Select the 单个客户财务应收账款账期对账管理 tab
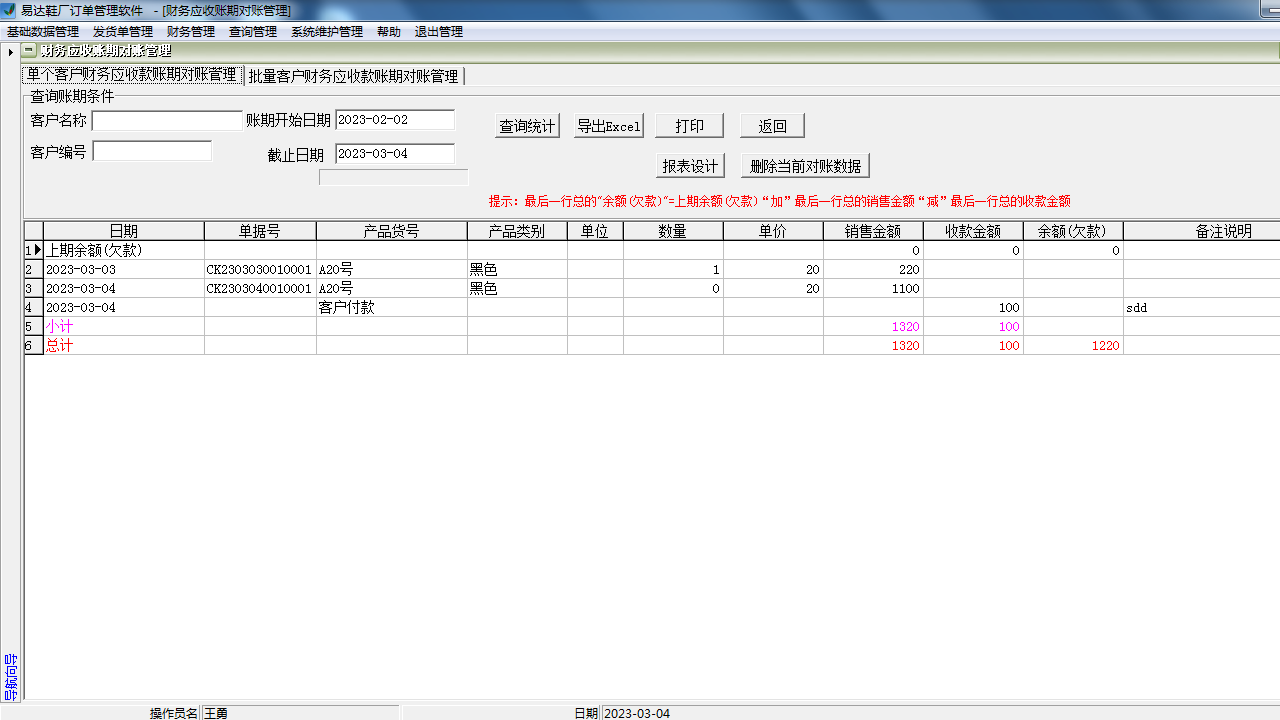This screenshot has height=720, width=1280. click(x=130, y=75)
